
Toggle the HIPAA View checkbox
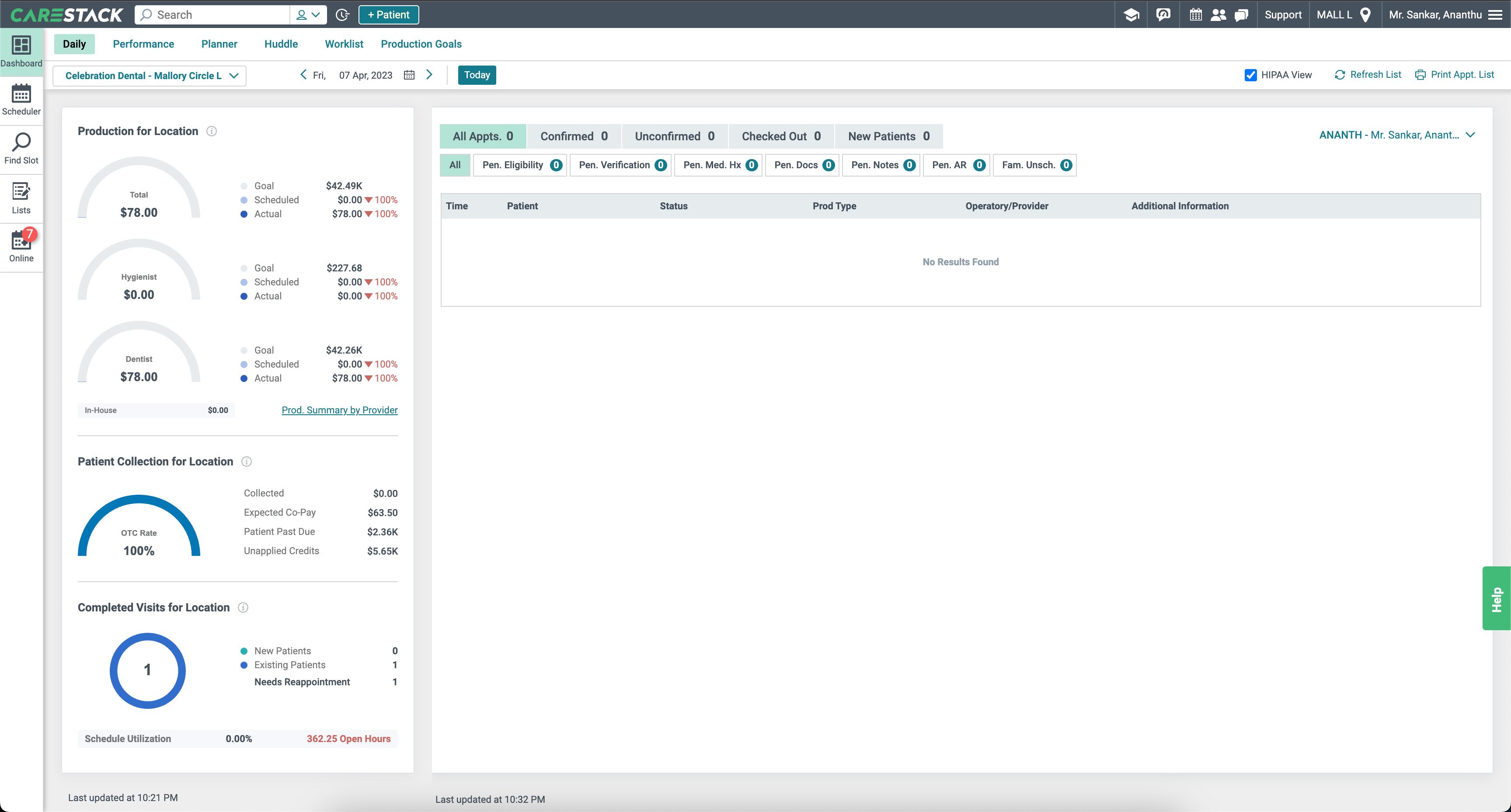1250,75
